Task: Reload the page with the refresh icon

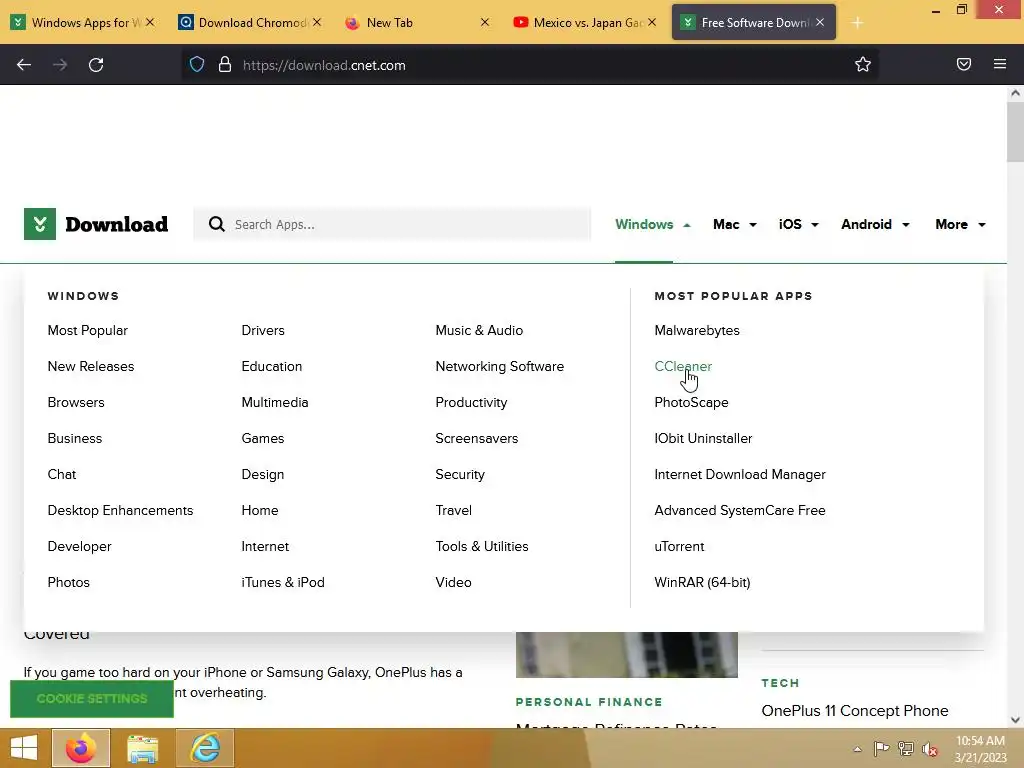Action: click(96, 65)
